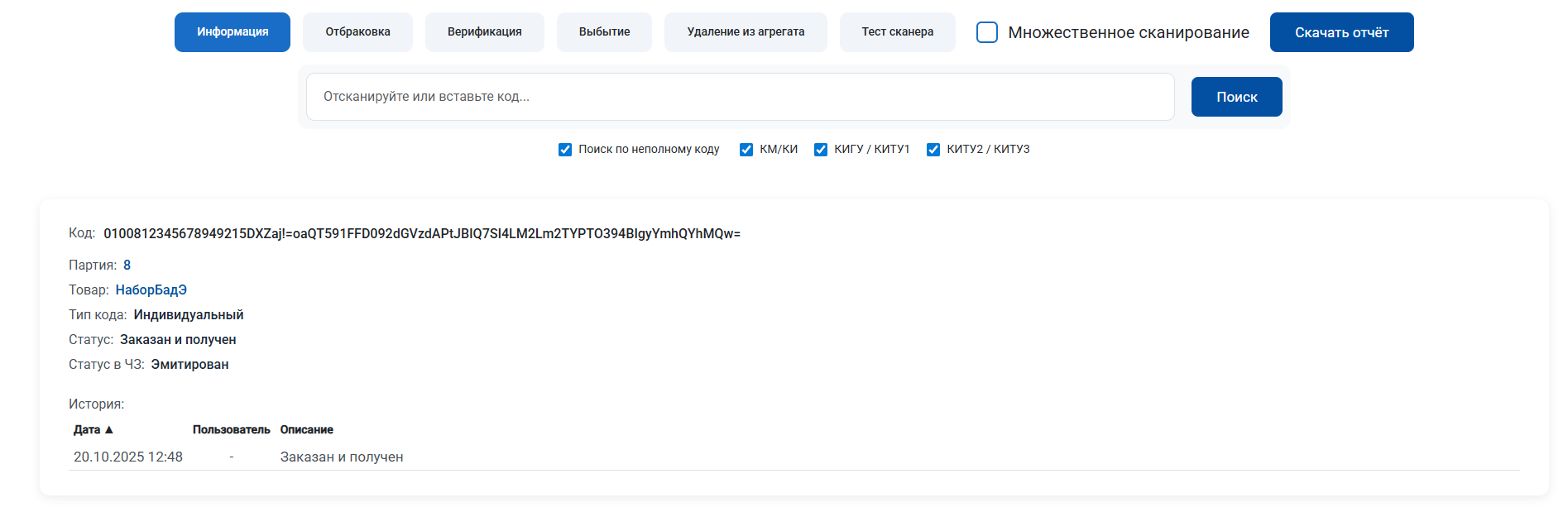
Task: Uncheck Поиск по неполному коду
Action: coord(565,150)
